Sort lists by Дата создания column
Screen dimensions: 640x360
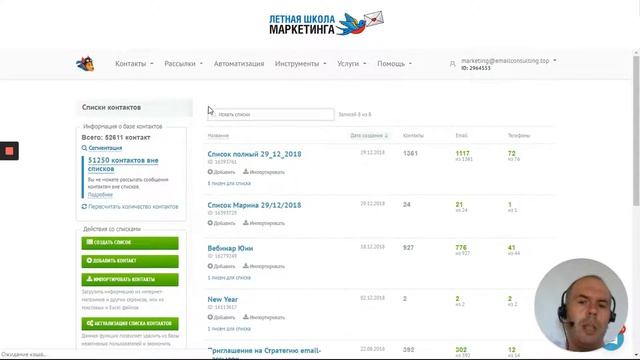coord(369,136)
